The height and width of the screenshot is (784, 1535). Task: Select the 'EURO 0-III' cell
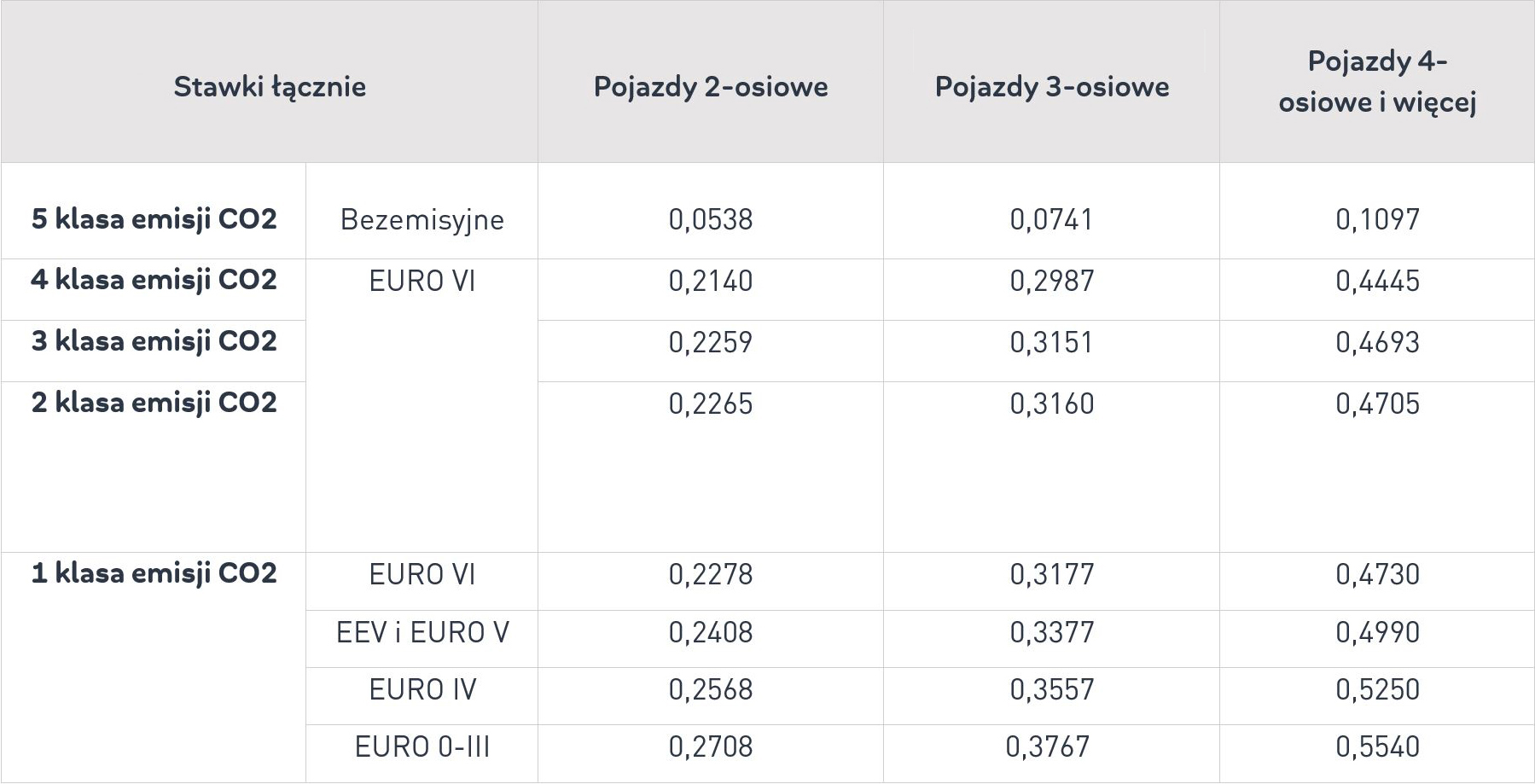pyautogui.click(x=422, y=747)
